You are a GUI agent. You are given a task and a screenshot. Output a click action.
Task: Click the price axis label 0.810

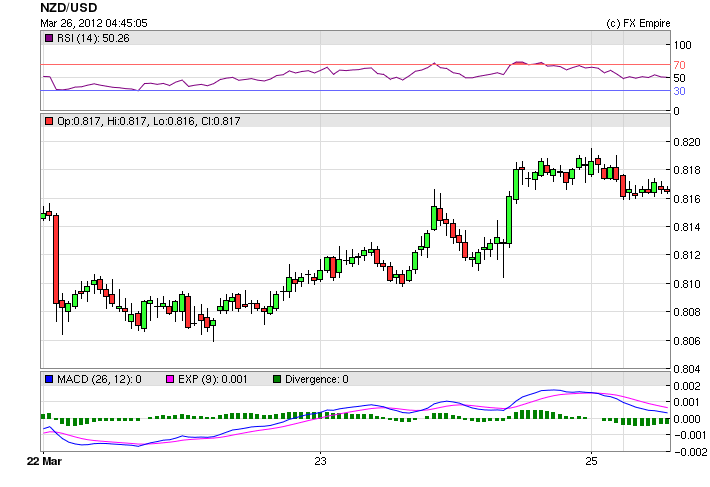[687, 284]
